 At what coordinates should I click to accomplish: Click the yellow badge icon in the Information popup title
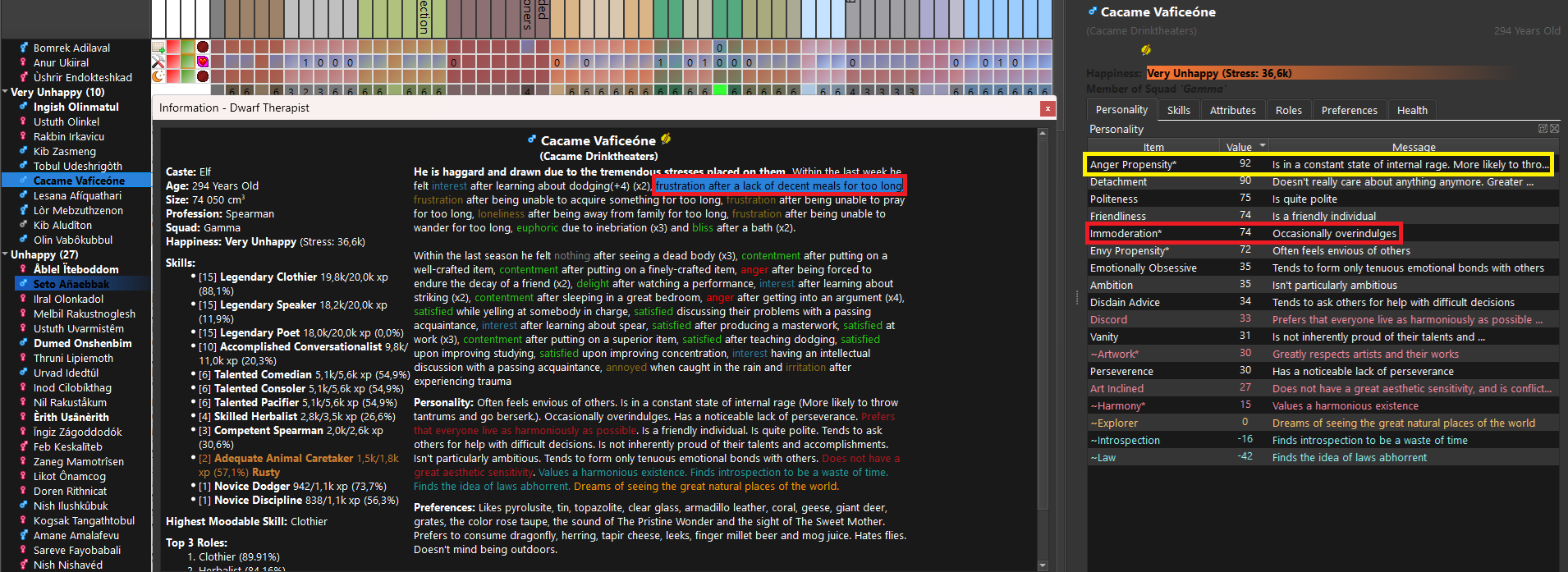[666, 139]
